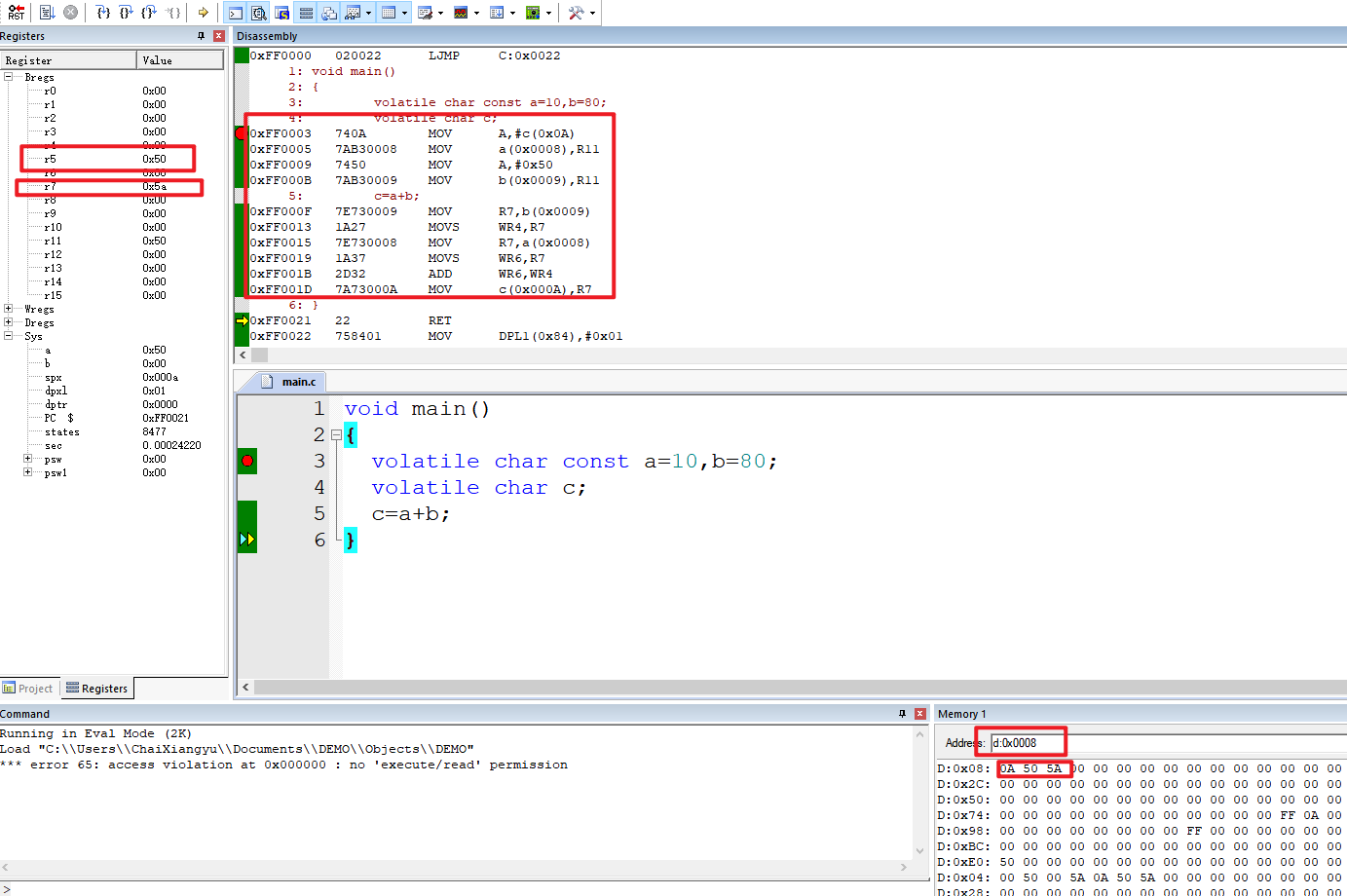Pin the Registers panel
Screen dimensions: 1347x896
coord(202,36)
